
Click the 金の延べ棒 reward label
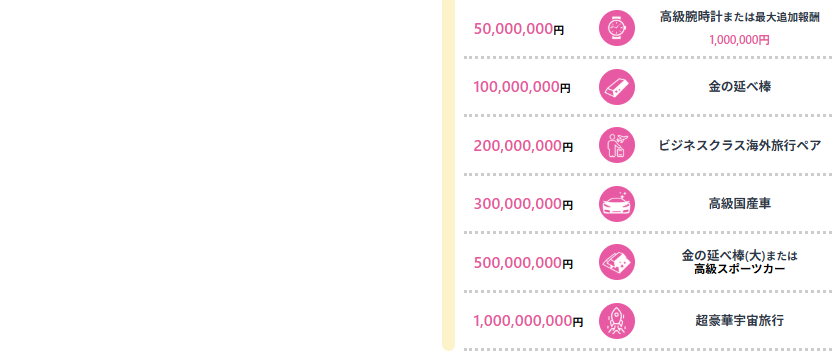point(739,87)
